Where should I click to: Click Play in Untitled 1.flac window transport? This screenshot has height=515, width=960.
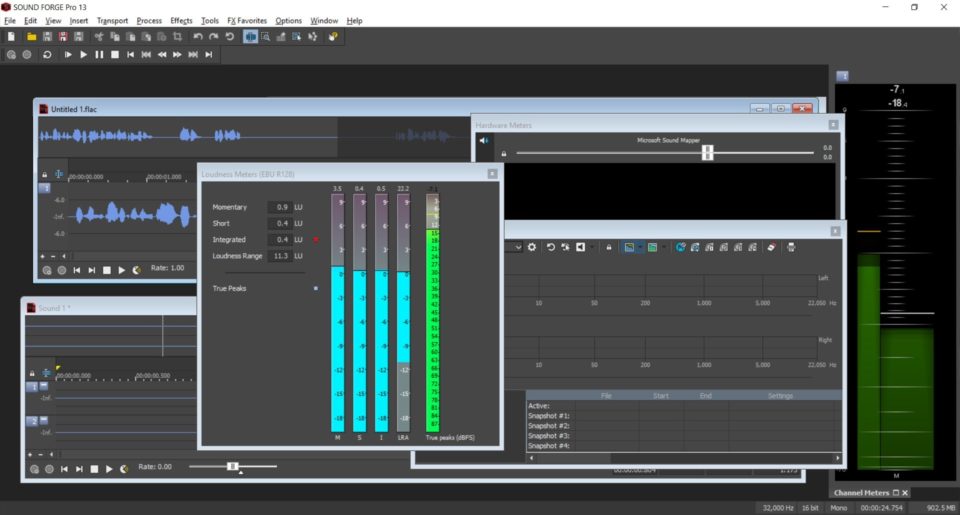[x=121, y=270]
